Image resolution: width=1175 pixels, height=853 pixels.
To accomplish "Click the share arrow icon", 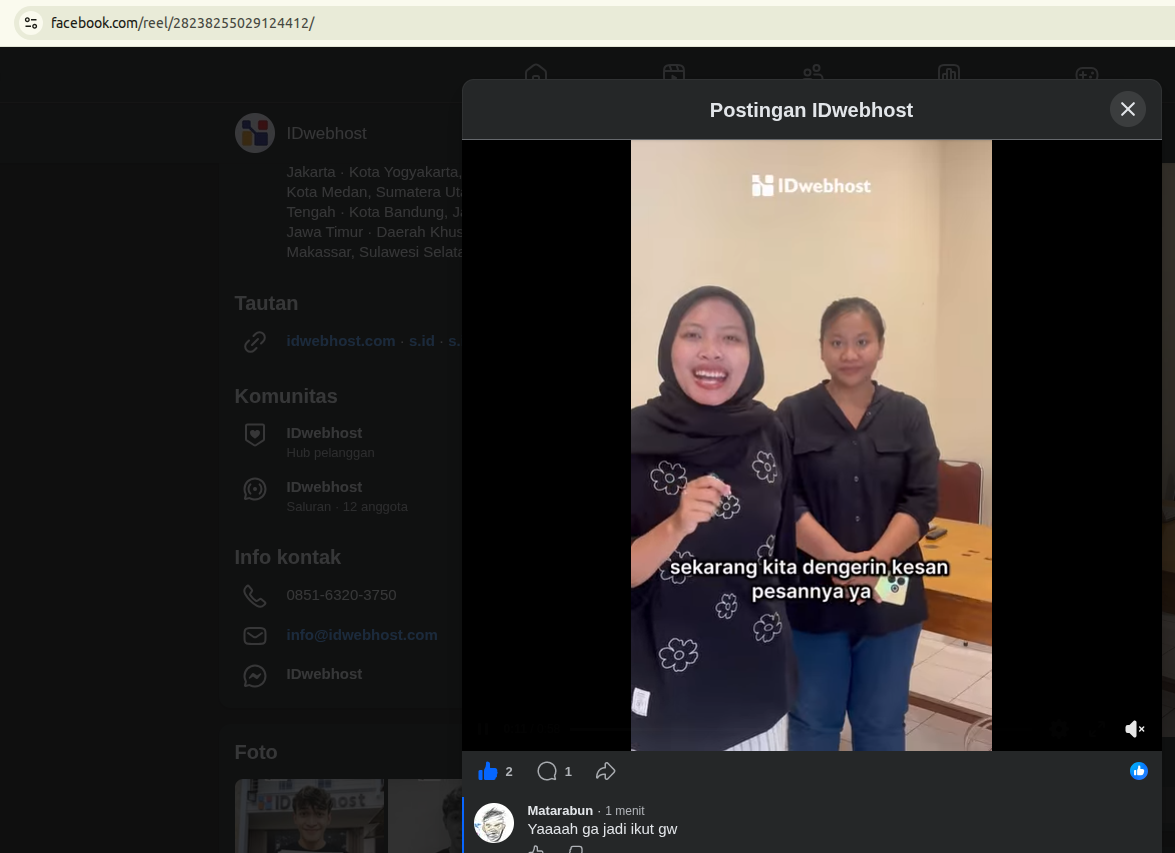I will pos(605,771).
